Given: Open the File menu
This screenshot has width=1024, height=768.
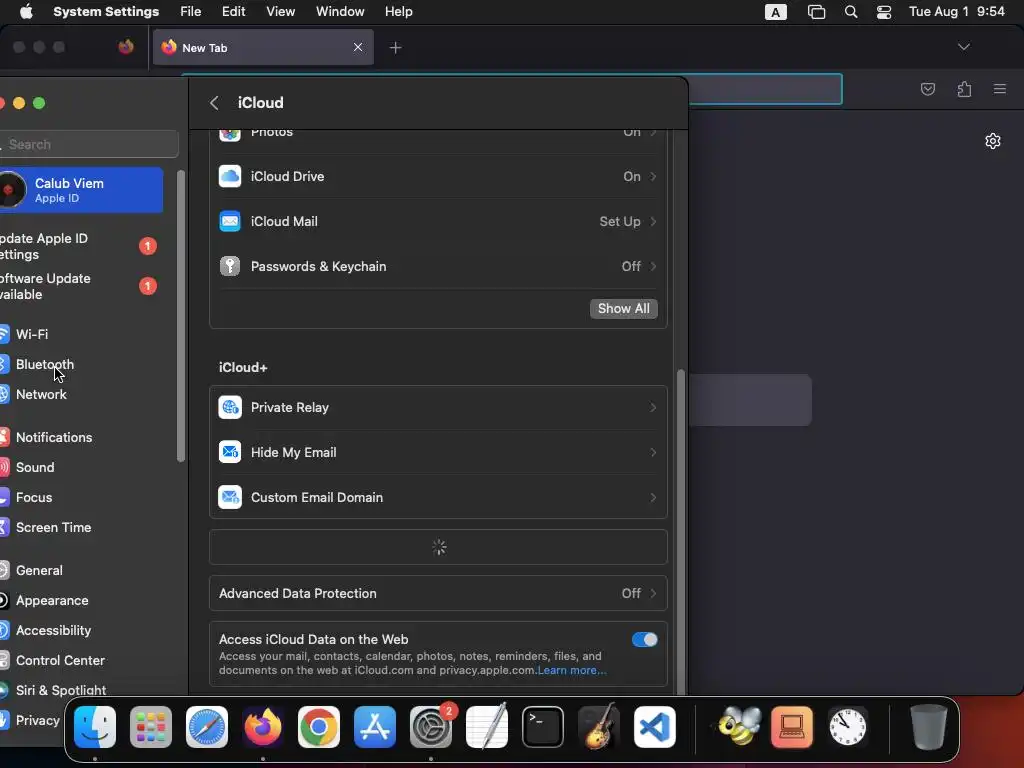Looking at the screenshot, I should click(191, 12).
